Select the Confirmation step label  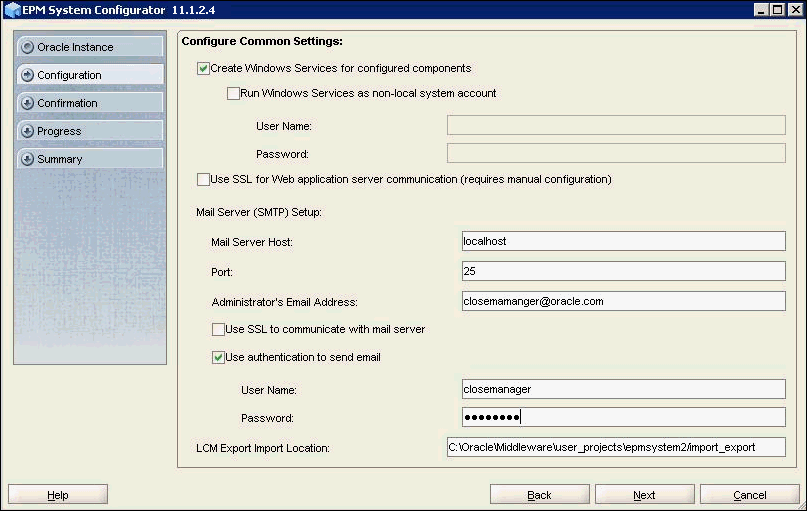pyautogui.click(x=67, y=103)
